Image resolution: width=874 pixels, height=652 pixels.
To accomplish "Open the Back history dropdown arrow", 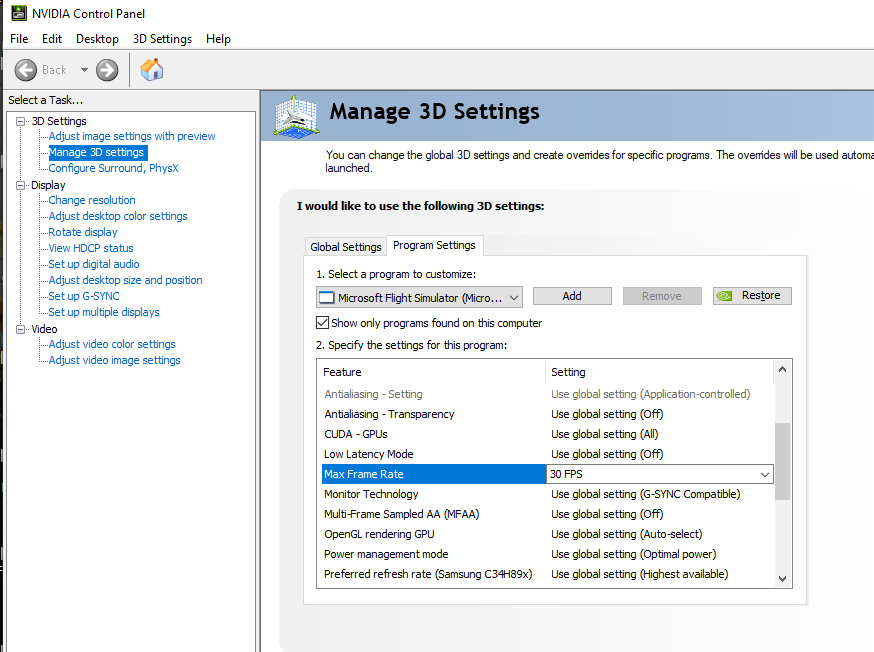I will pos(84,70).
